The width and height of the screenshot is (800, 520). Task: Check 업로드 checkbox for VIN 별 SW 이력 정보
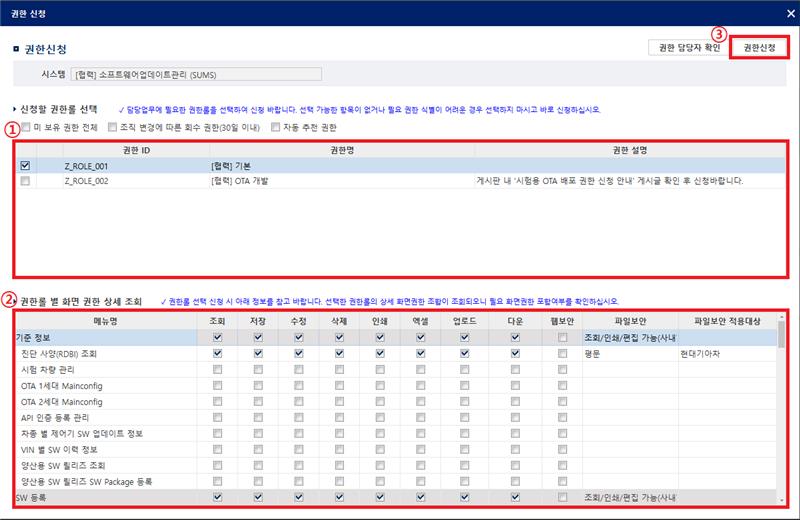(464, 450)
